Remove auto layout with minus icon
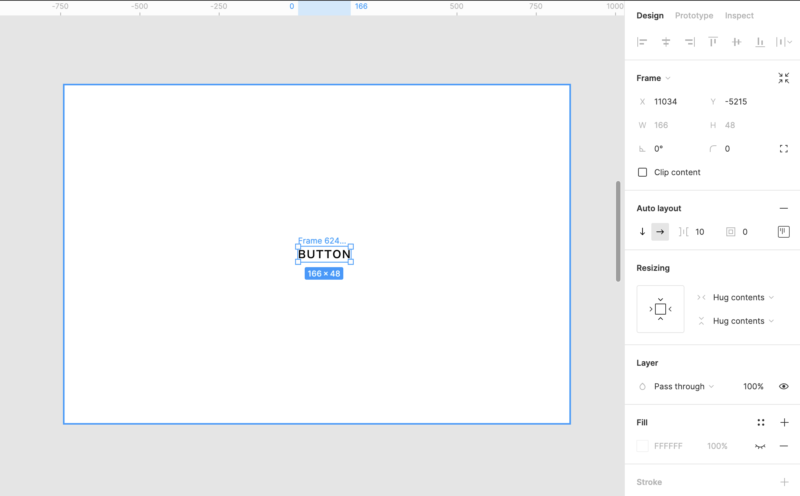The image size is (800, 496). tap(784, 208)
